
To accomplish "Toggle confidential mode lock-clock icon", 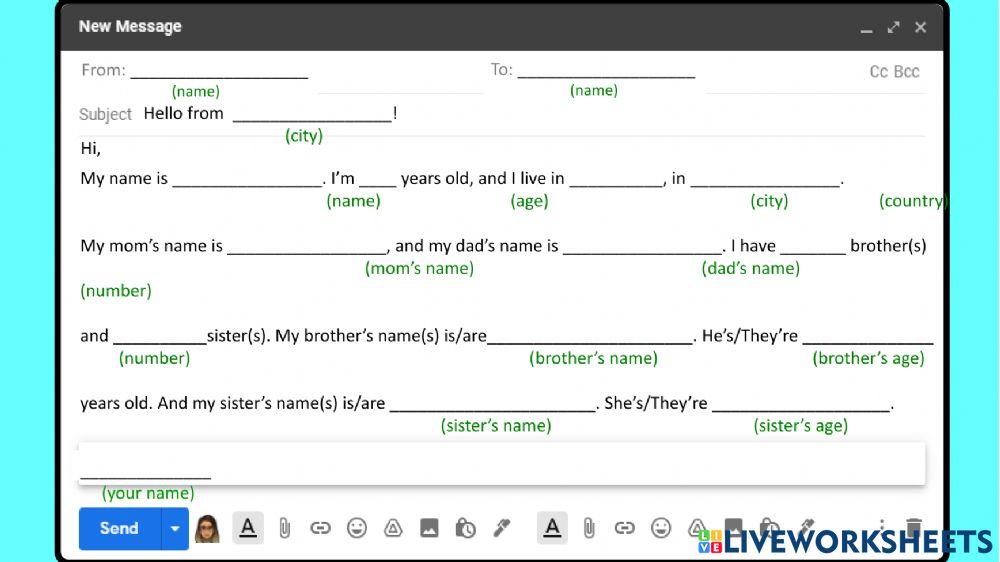I will pos(466,528).
